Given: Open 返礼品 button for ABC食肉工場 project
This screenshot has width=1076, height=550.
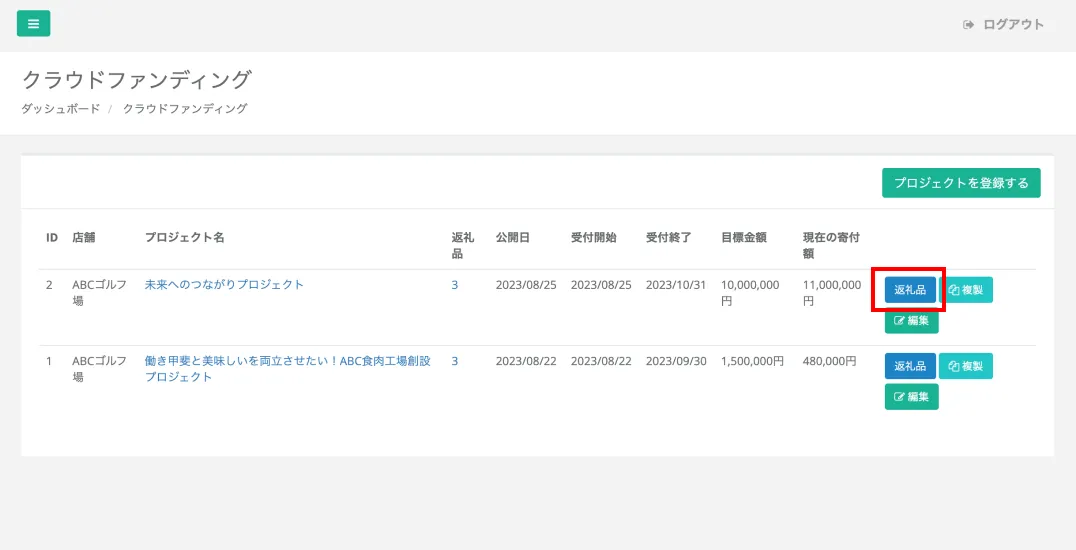Looking at the screenshot, I should (910, 366).
